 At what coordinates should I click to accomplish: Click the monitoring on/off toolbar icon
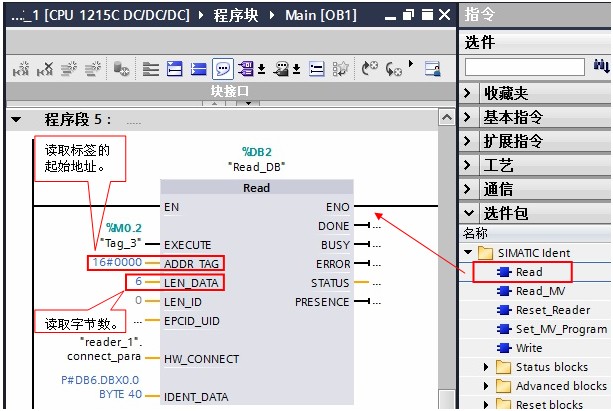click(x=433, y=69)
